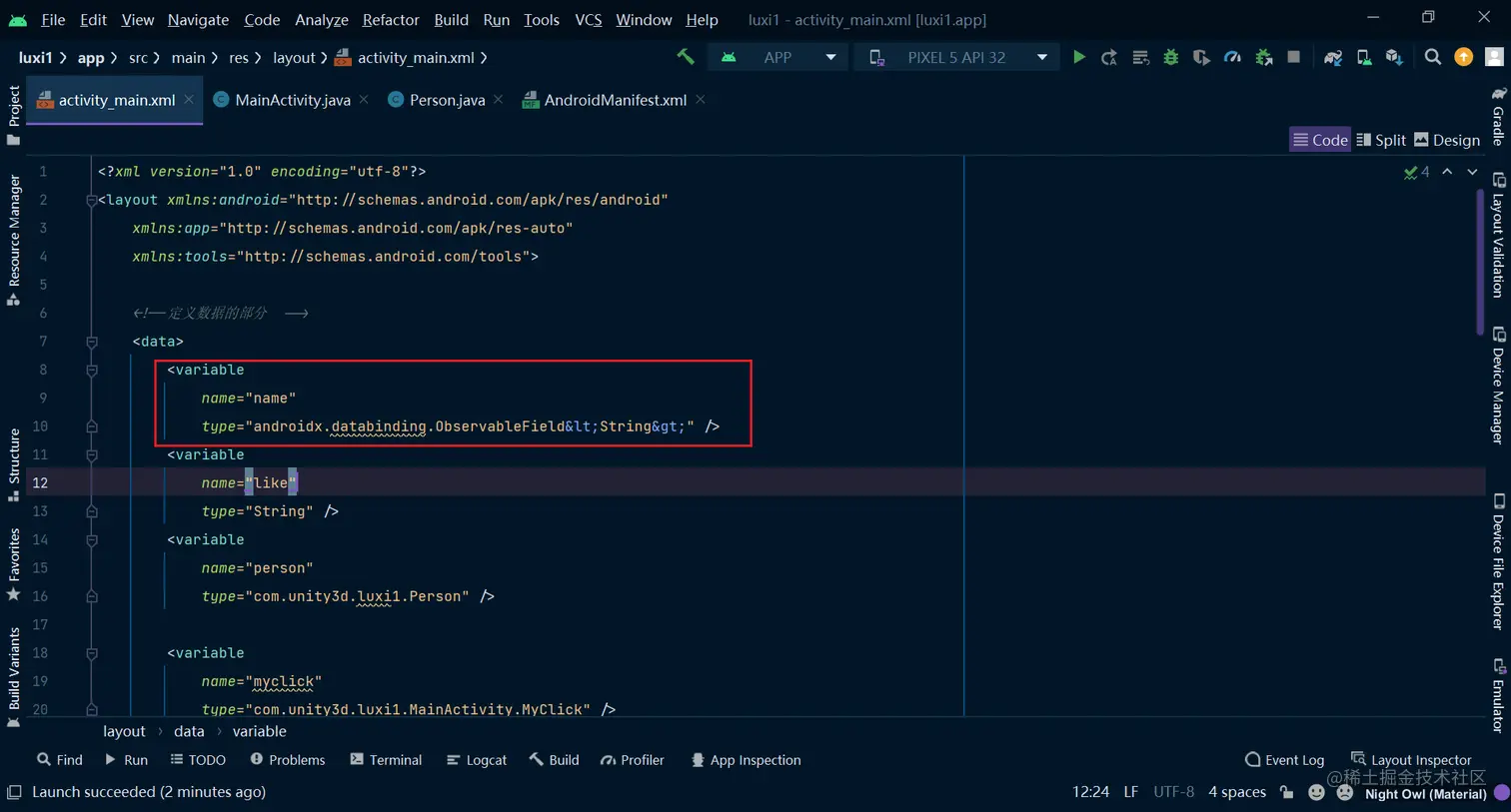This screenshot has height=812, width=1511.
Task: Open the Gradle side panel
Action: pyautogui.click(x=1498, y=116)
